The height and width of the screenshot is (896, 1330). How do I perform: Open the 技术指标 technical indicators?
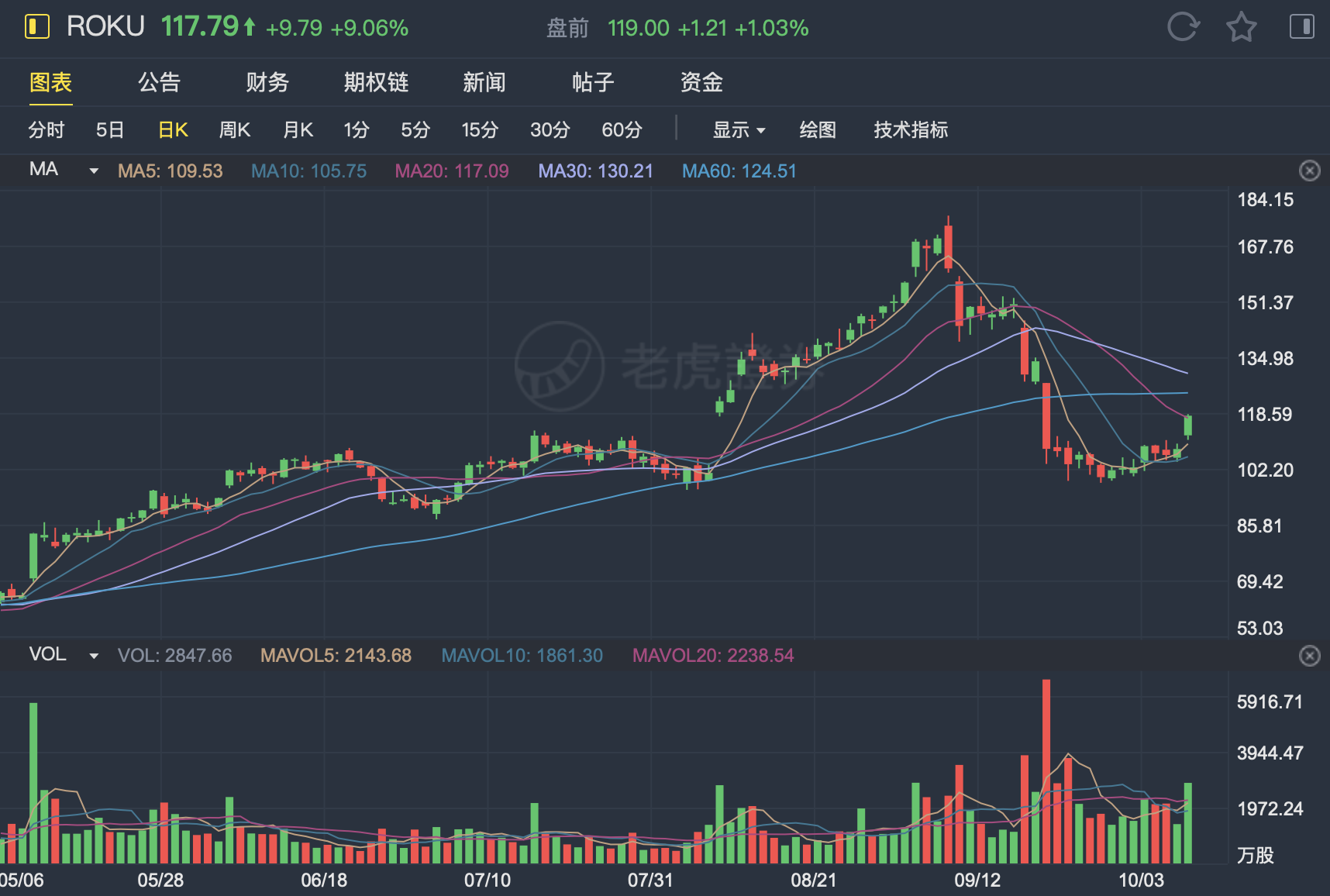click(911, 130)
